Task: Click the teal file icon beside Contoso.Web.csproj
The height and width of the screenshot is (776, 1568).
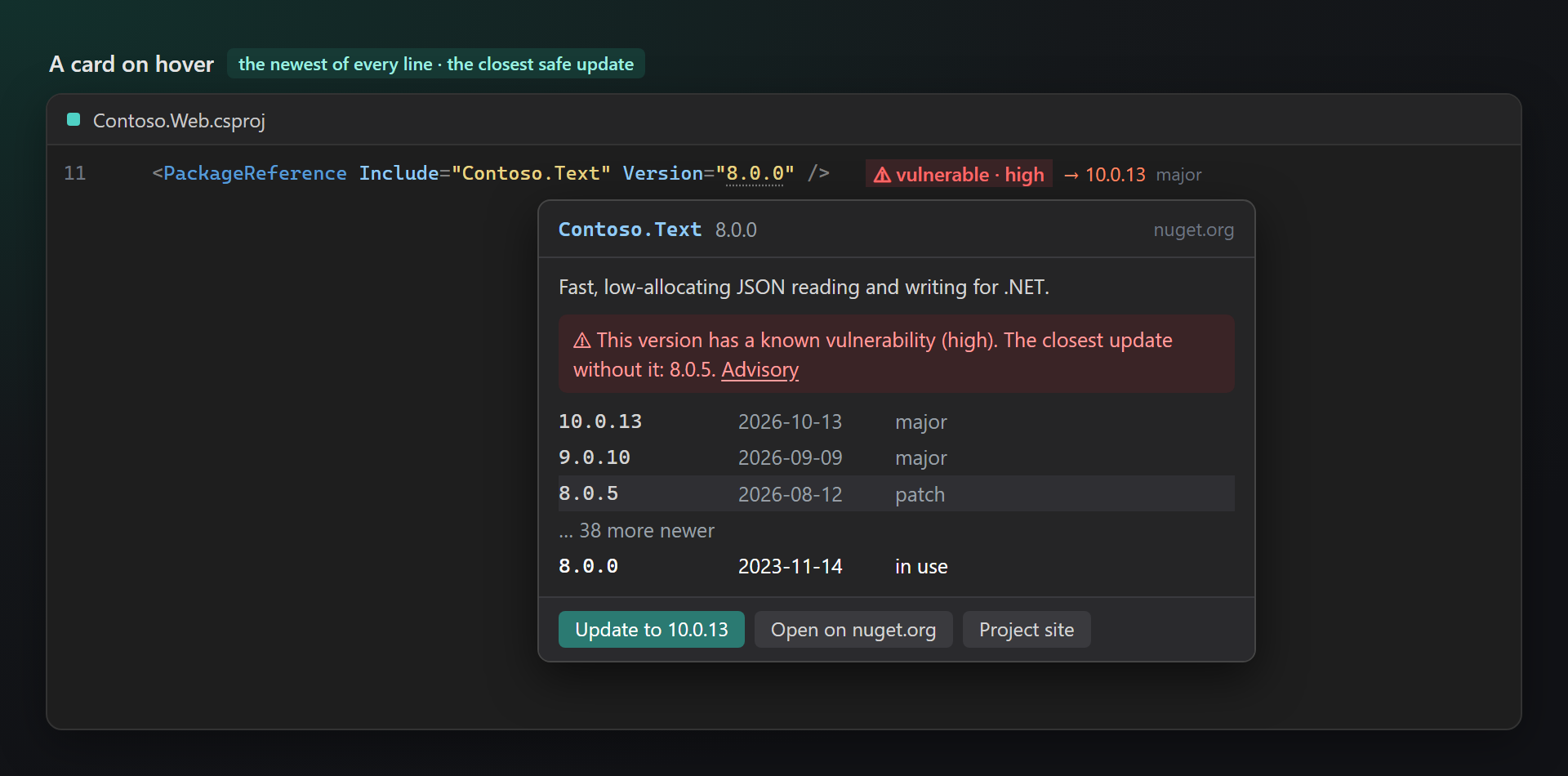Action: [x=73, y=120]
